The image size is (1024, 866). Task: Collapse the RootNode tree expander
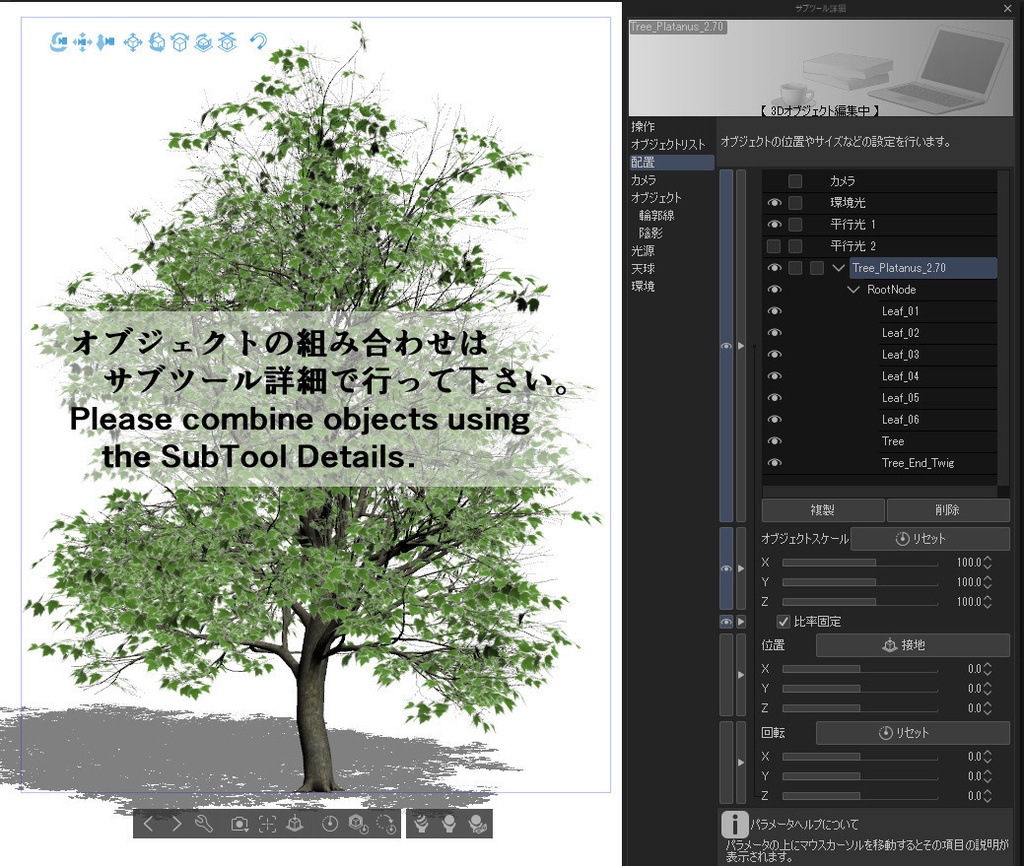point(854,289)
